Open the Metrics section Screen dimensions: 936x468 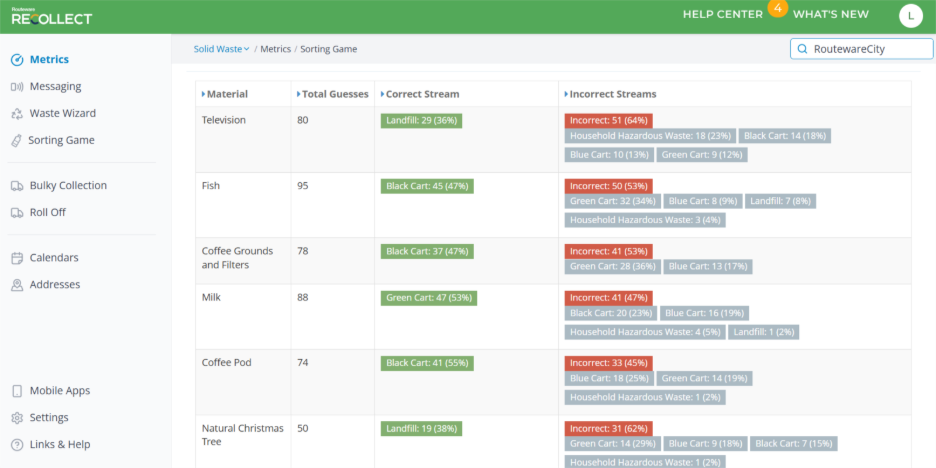click(49, 60)
